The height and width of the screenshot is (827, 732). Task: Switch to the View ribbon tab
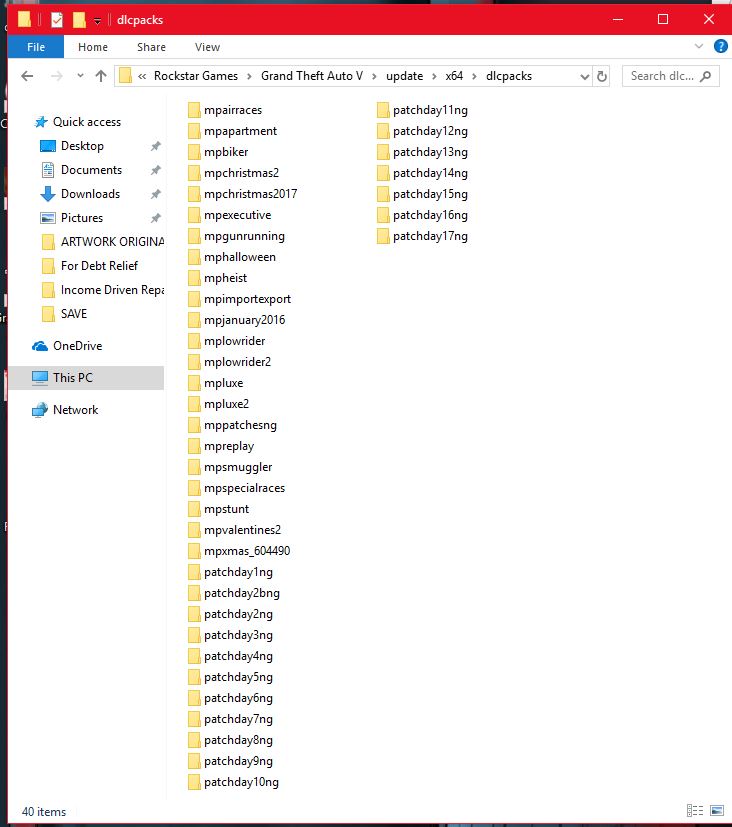tap(207, 47)
